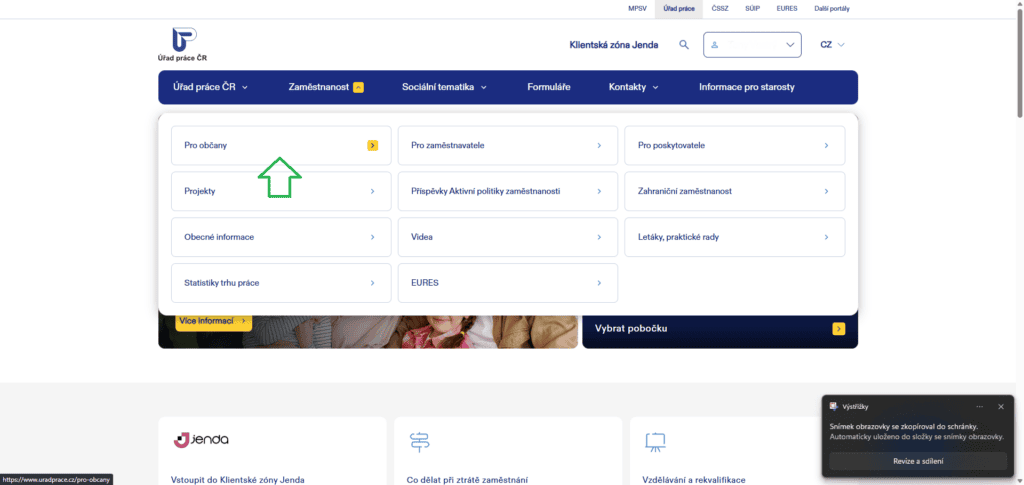Click the arrow next to EURES menu card
The width and height of the screenshot is (1024, 485).
click(x=599, y=283)
